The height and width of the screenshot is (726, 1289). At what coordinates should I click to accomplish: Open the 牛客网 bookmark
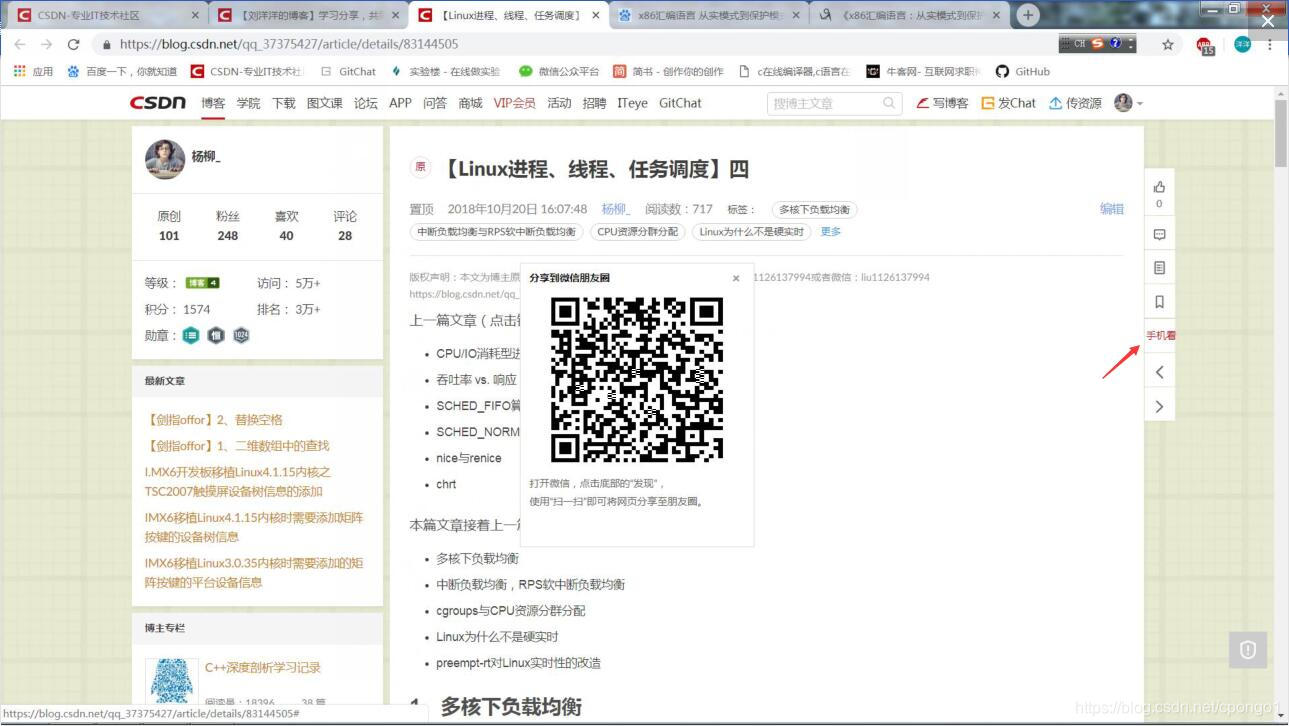point(924,72)
